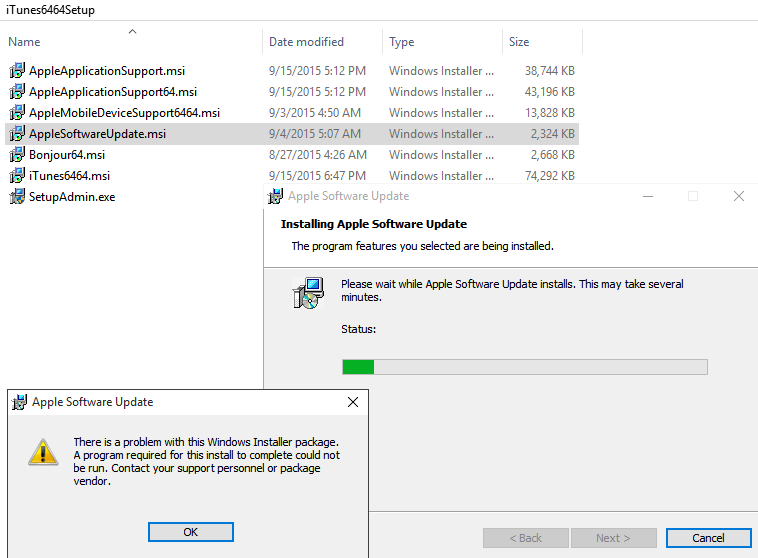The width and height of the screenshot is (758, 558).
Task: Click the Bonjour64.msi file icon
Action: [x=17, y=155]
